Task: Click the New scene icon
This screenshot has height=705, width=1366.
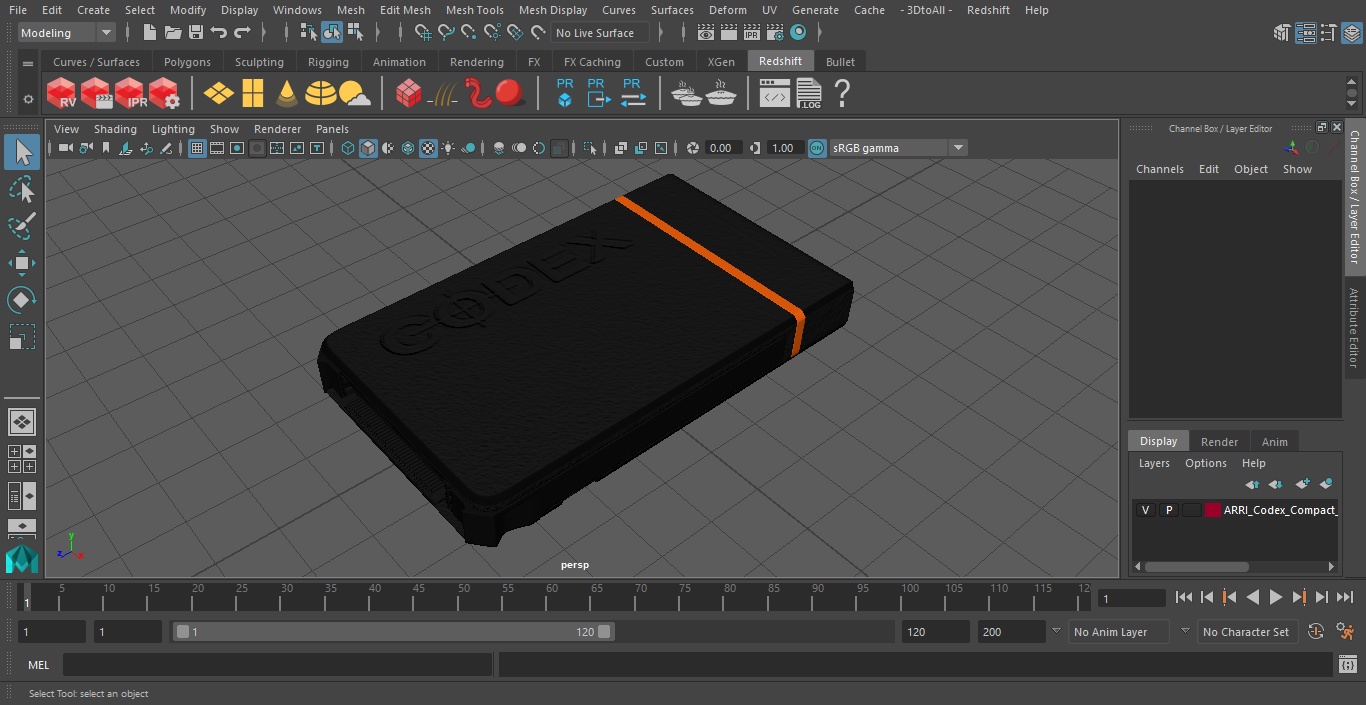Action: pyautogui.click(x=150, y=33)
